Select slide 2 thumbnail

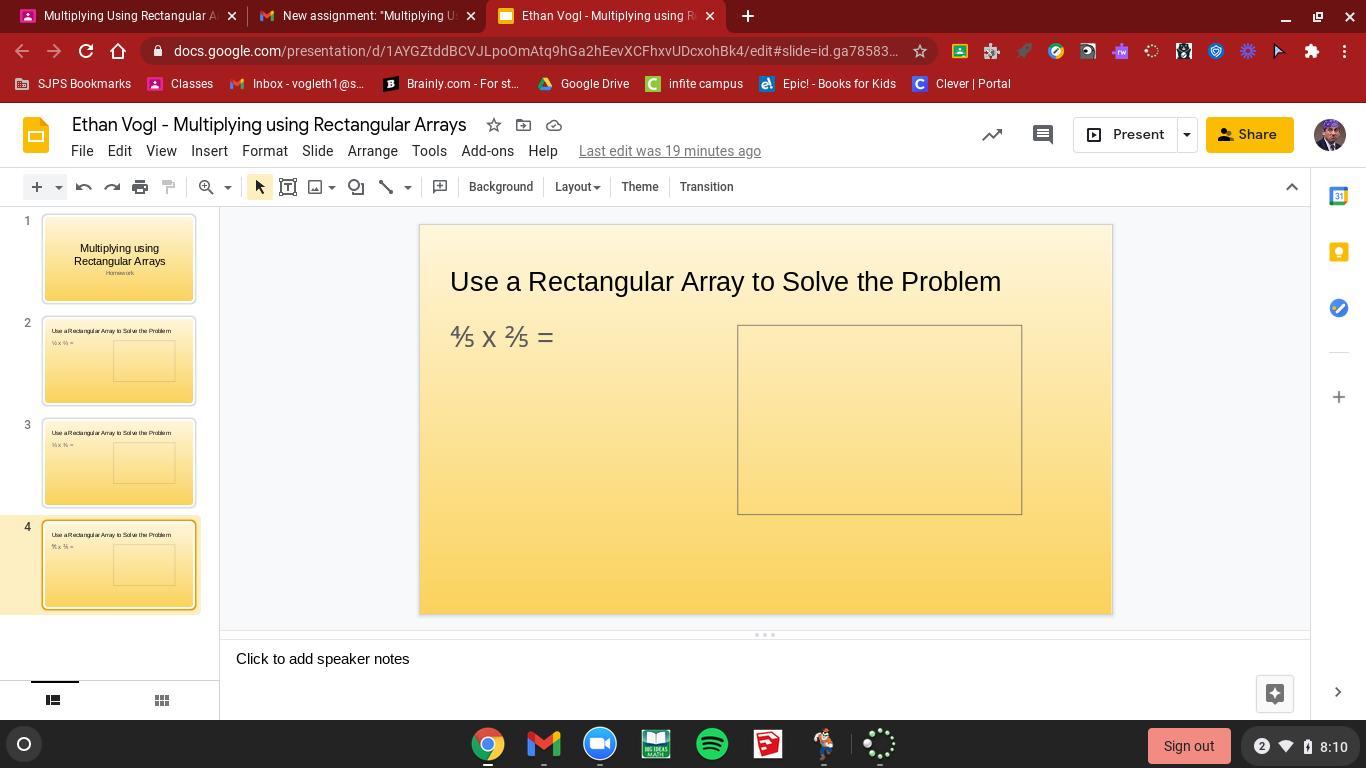(x=119, y=361)
